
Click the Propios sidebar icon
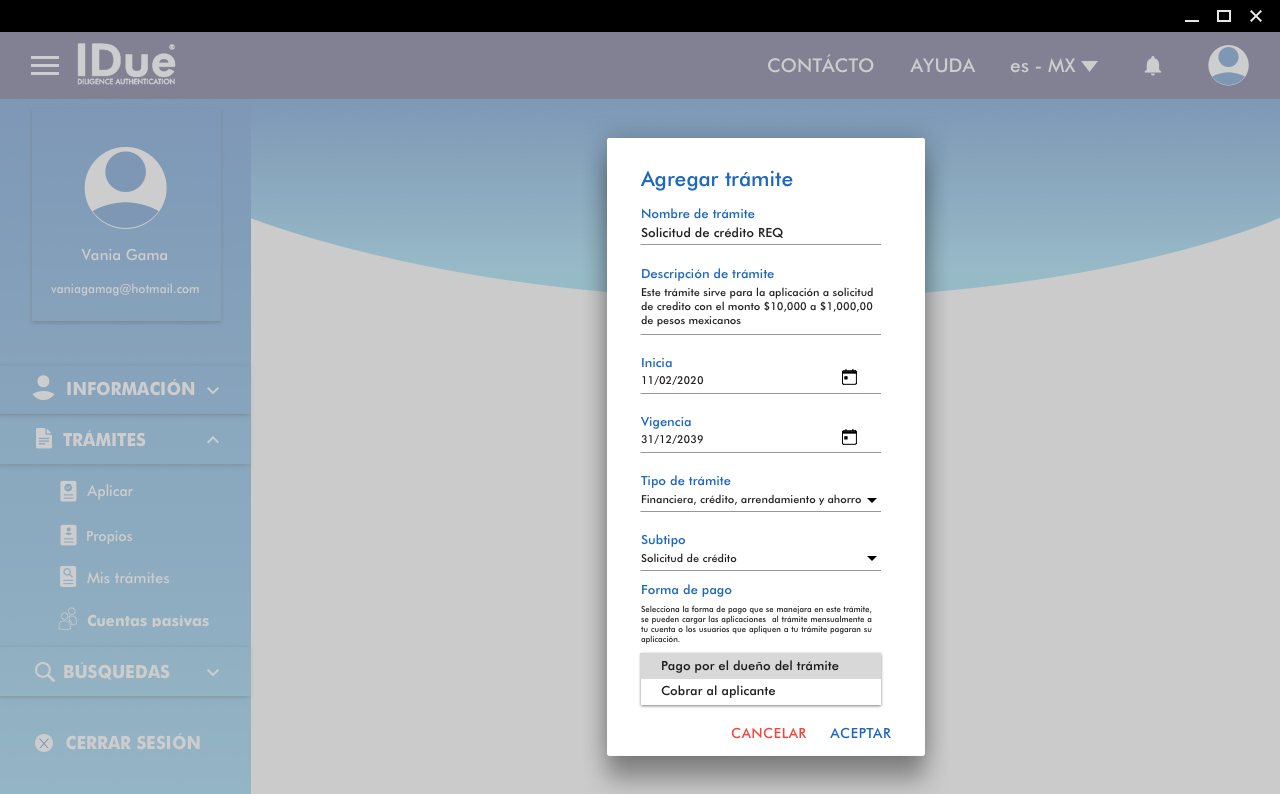click(x=68, y=536)
